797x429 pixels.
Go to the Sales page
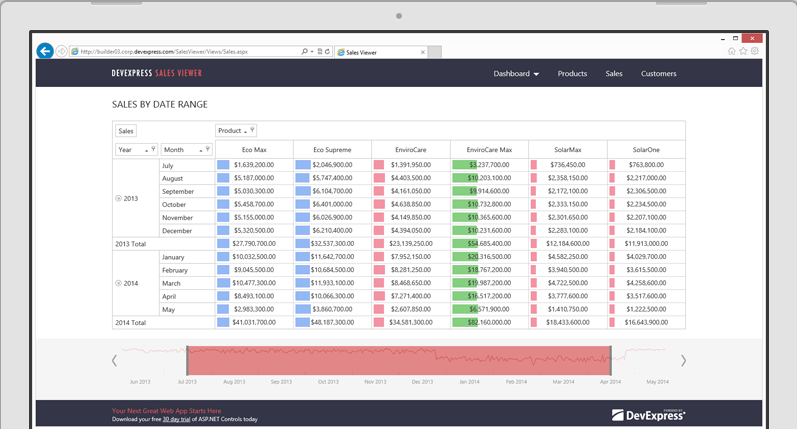point(614,74)
